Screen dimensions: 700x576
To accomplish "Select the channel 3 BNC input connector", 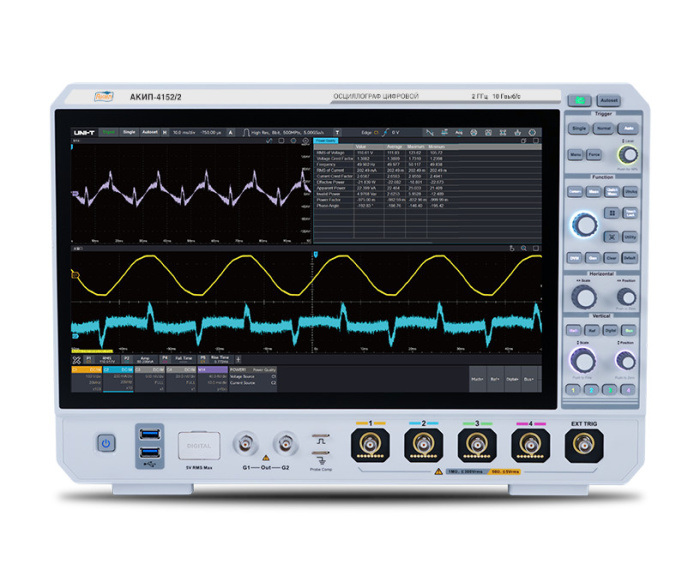I will tap(477, 445).
